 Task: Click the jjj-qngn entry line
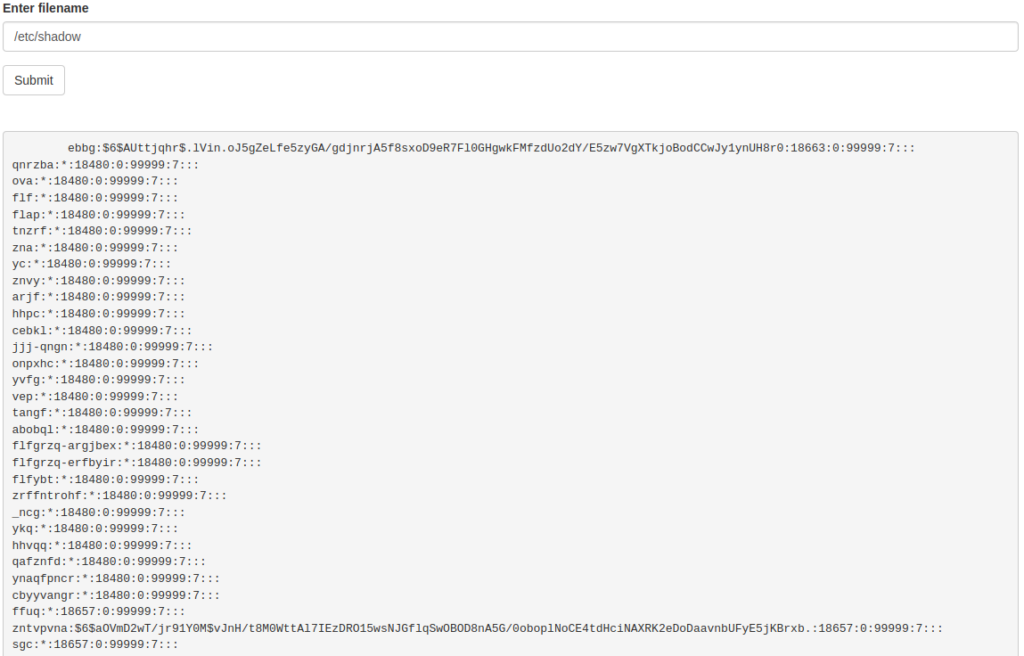pos(112,347)
